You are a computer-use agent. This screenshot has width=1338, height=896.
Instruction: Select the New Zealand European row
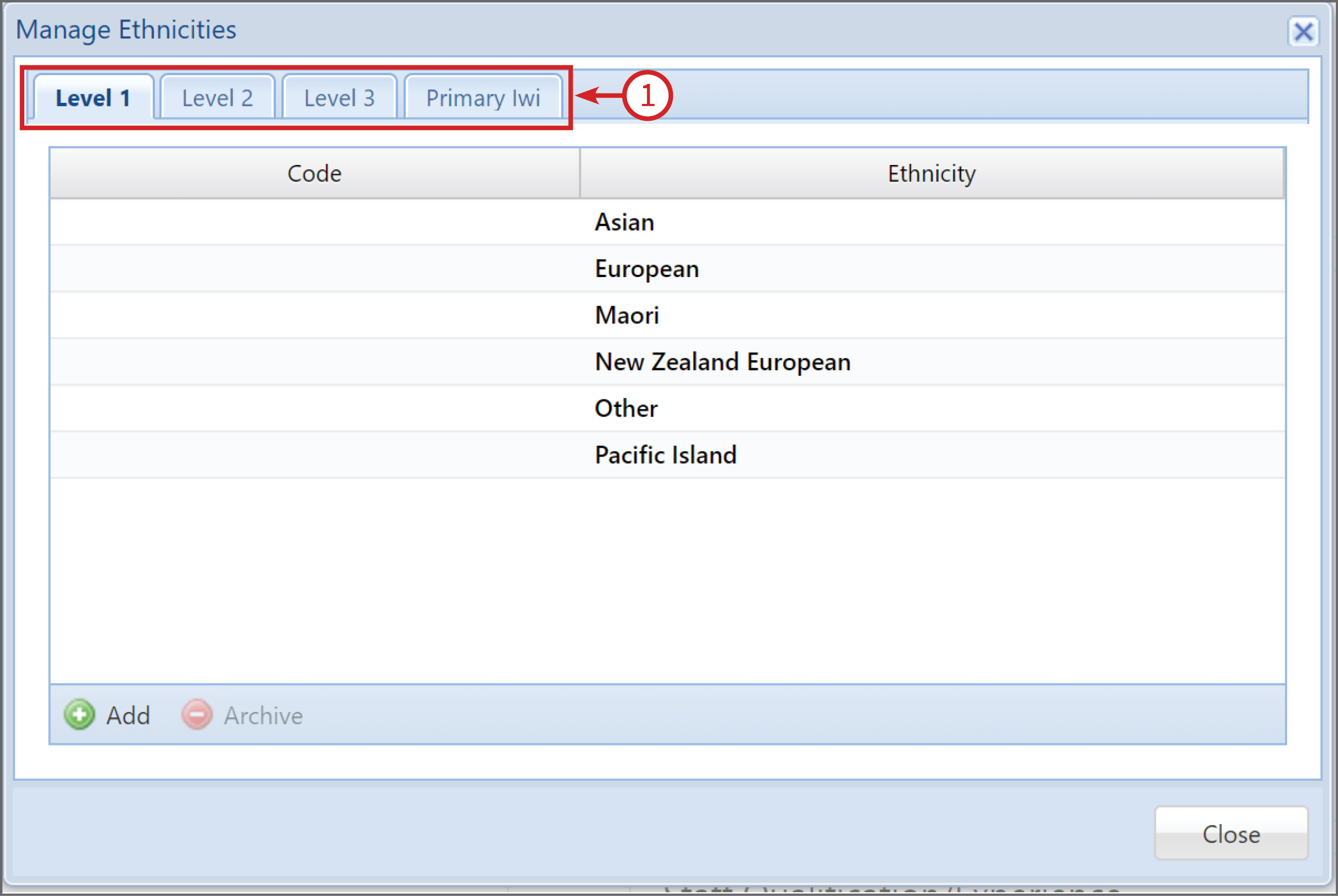tap(667, 363)
